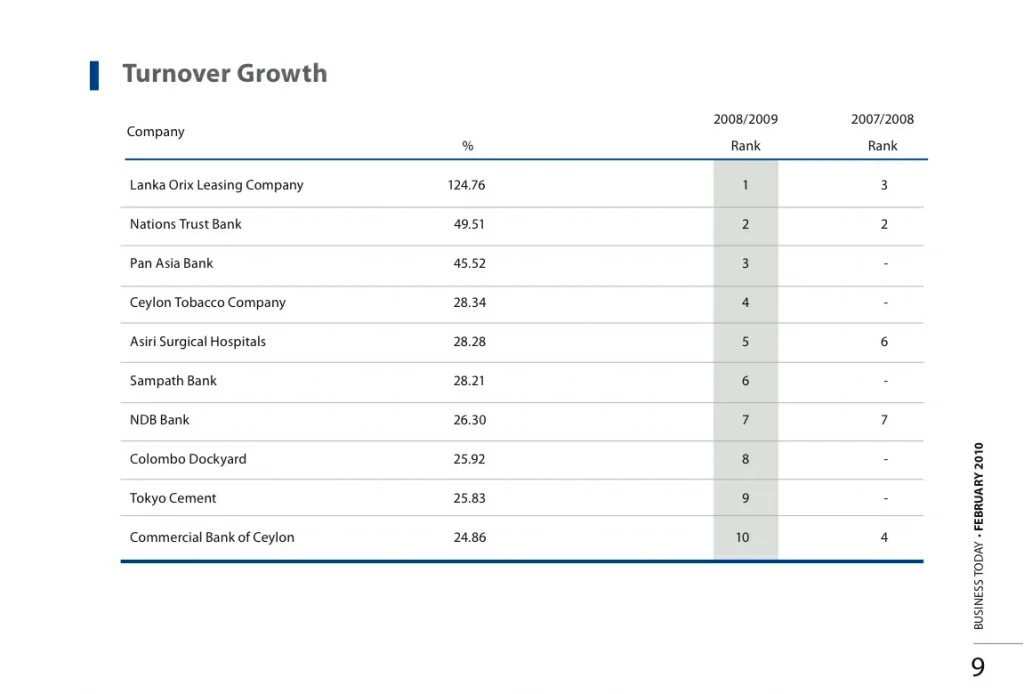Select the 2007/2008 column header

pos(882,120)
